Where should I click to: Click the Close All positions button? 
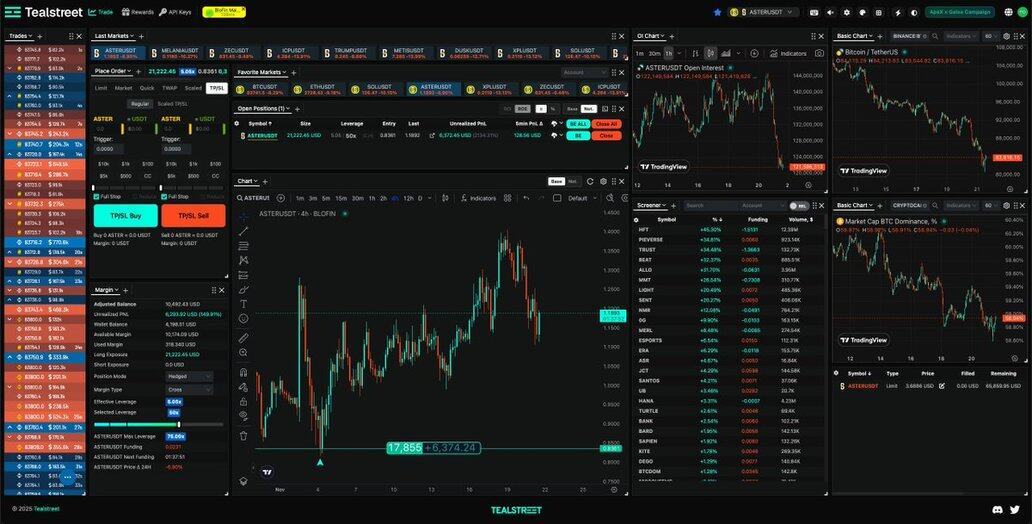click(606, 123)
